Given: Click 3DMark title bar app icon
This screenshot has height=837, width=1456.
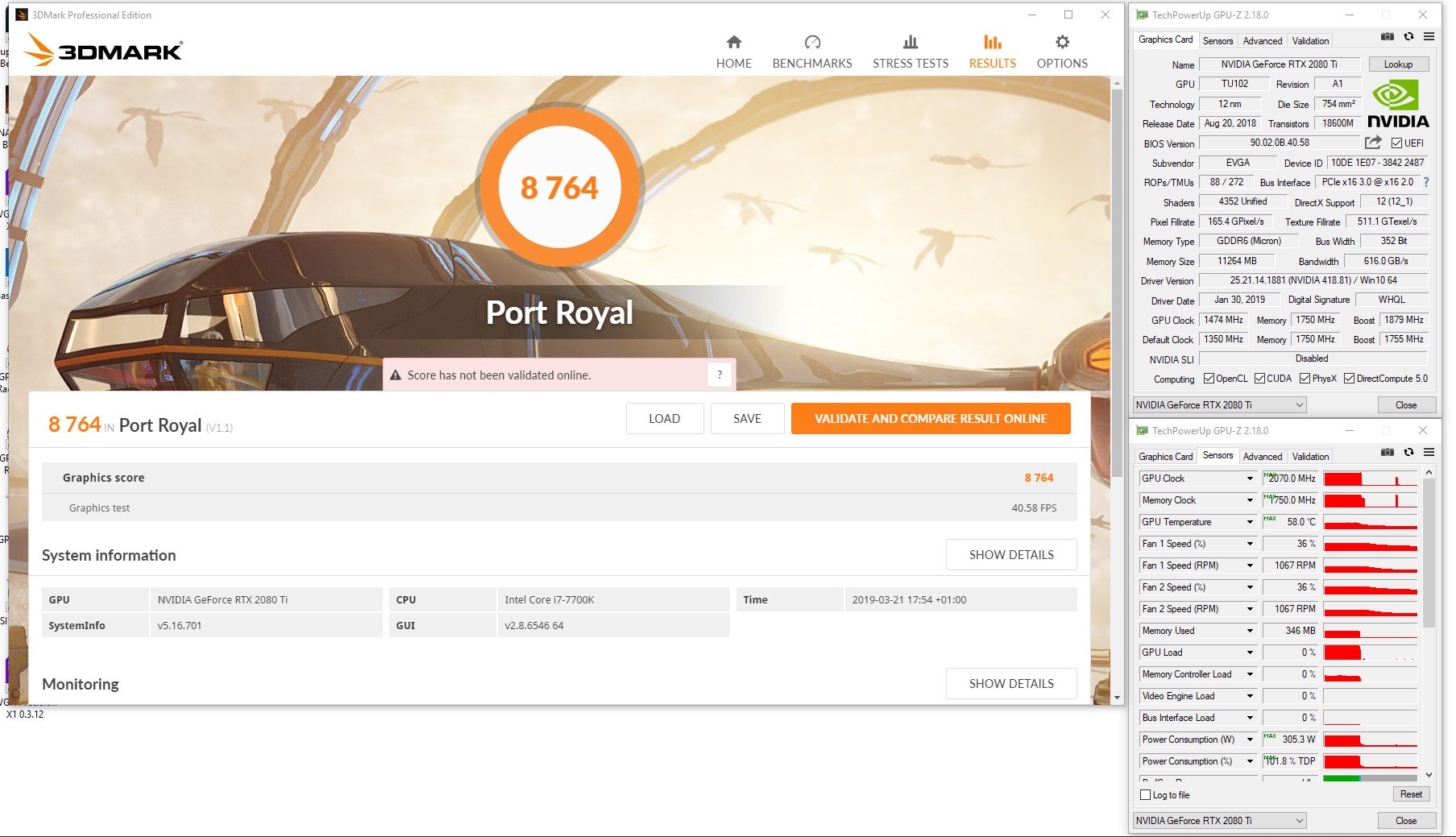Looking at the screenshot, I should coord(22,15).
